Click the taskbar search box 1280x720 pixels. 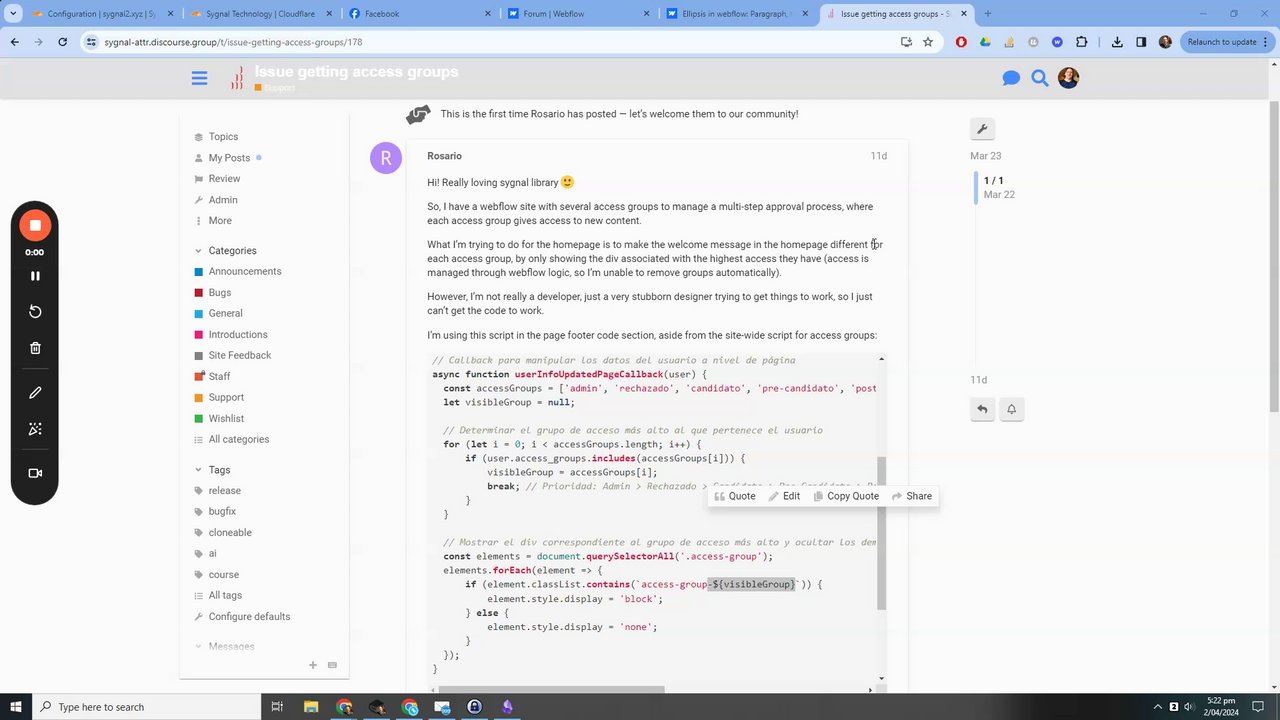click(x=146, y=707)
